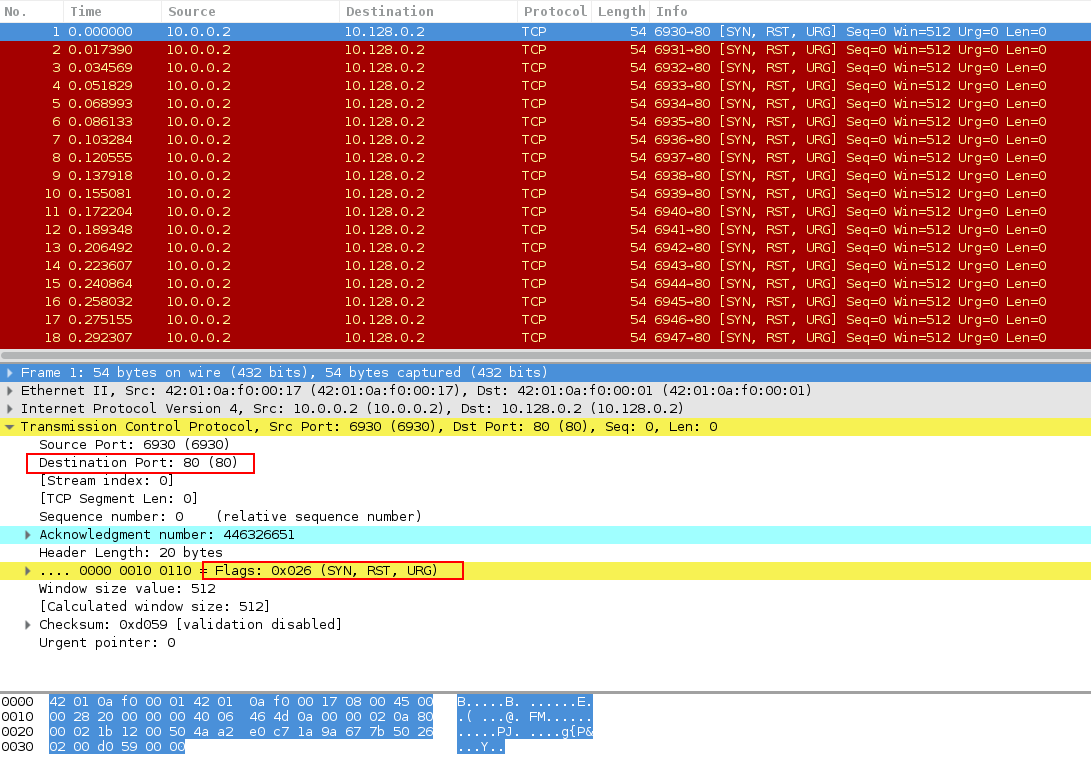Click hex dump row at offset 0000

(x=241, y=702)
